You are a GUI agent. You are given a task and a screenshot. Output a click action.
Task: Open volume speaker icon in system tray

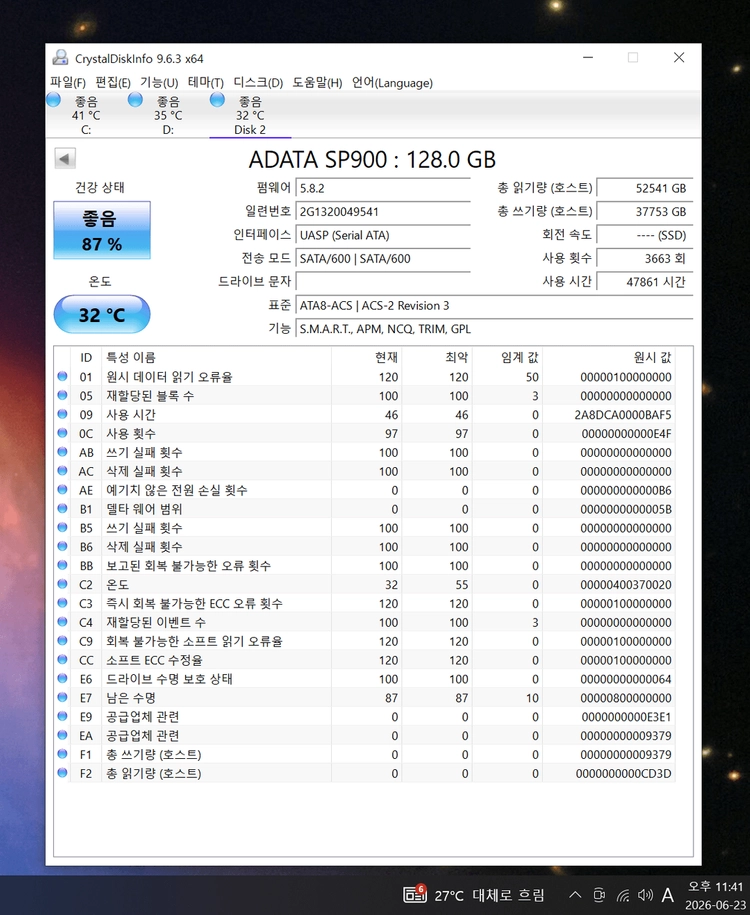645,895
